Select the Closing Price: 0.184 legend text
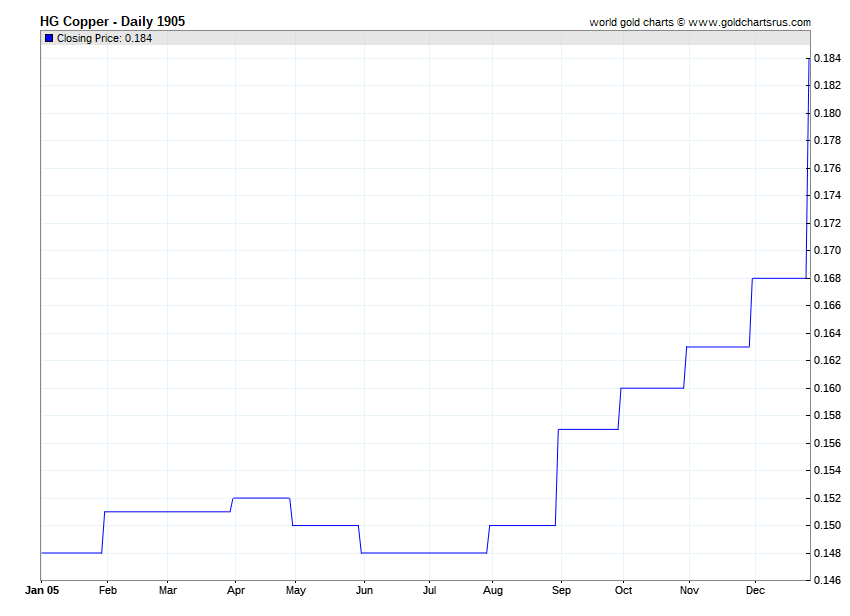The image size is (850, 616). [x=104, y=38]
